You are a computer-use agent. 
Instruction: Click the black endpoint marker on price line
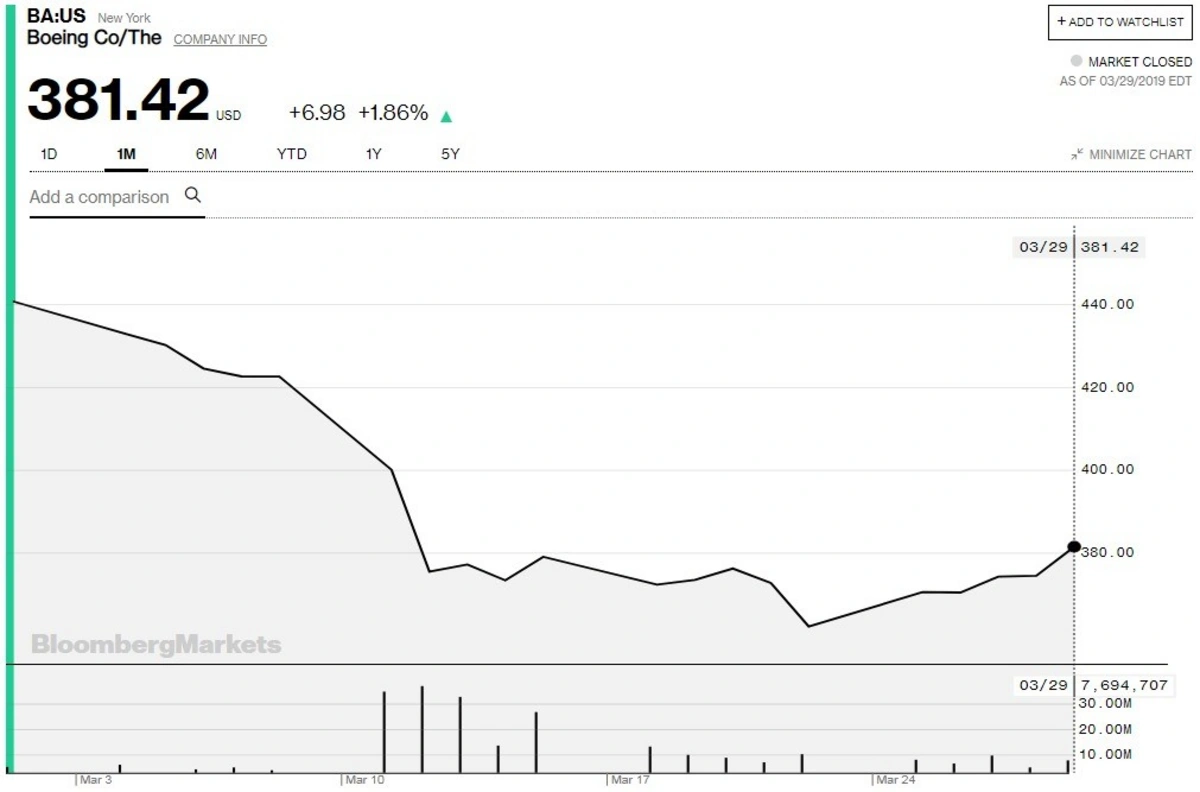coord(1074,546)
